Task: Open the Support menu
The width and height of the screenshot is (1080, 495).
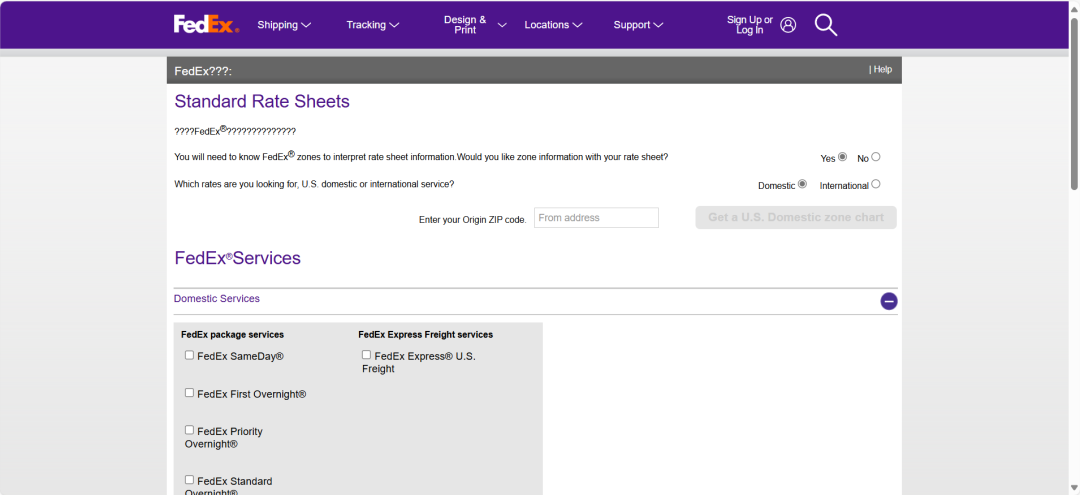Action: [639, 25]
